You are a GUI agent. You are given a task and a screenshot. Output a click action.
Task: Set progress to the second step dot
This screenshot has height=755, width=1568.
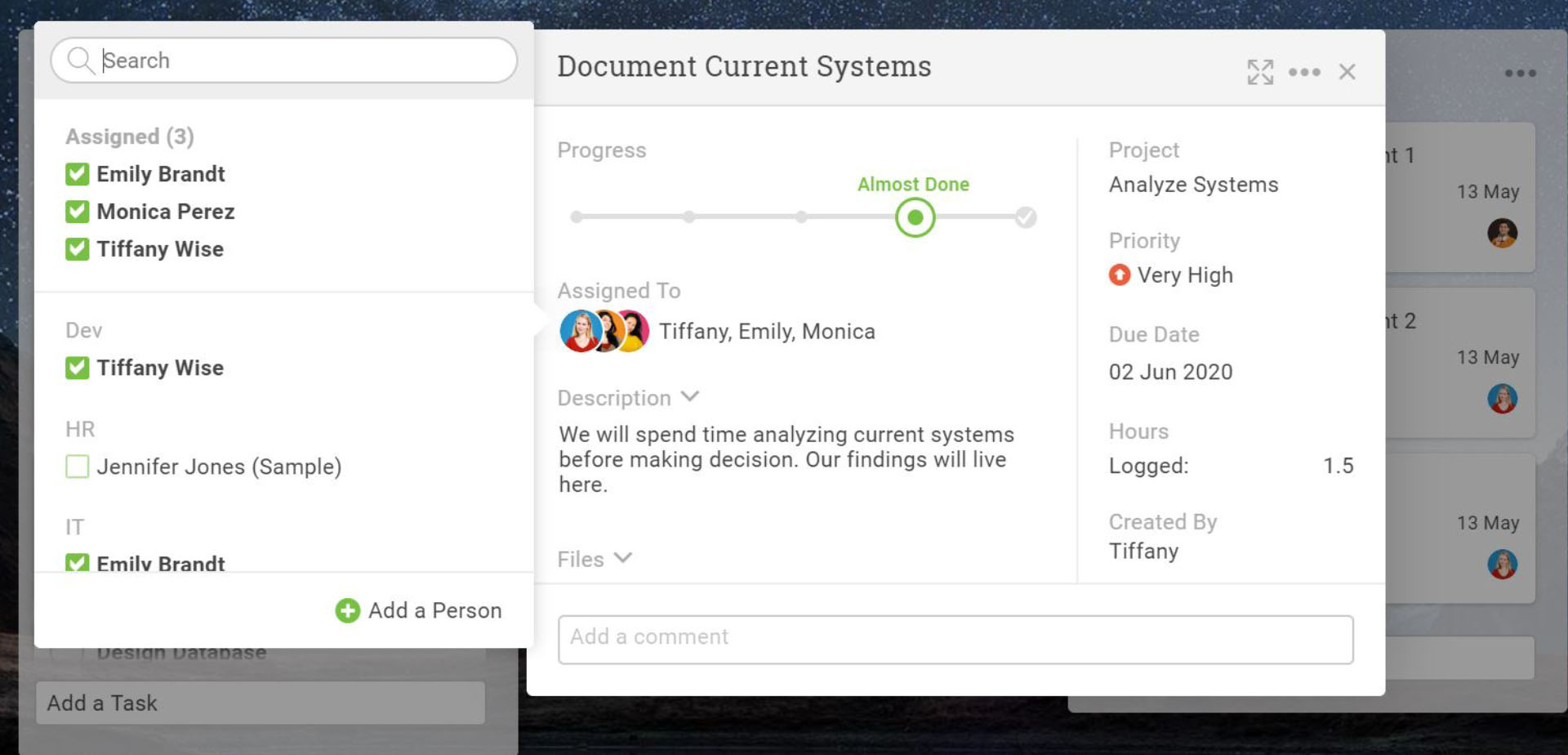689,217
